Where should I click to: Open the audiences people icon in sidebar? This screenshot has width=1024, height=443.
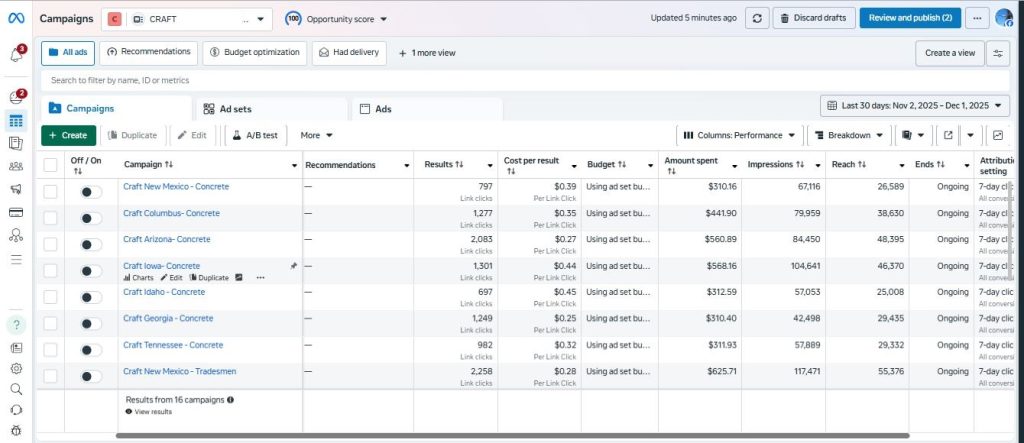pyautogui.click(x=16, y=166)
